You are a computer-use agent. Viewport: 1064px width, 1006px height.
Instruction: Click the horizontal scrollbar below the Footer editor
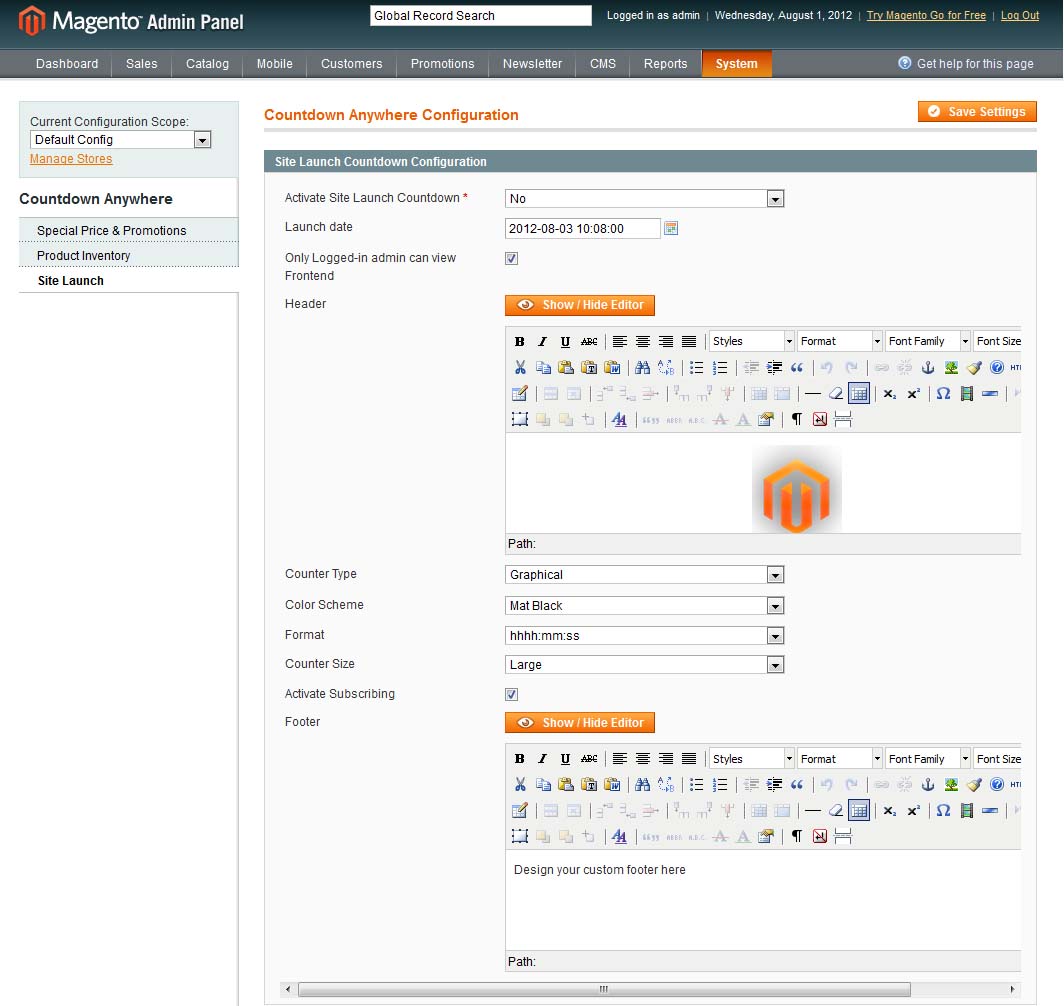[604, 989]
